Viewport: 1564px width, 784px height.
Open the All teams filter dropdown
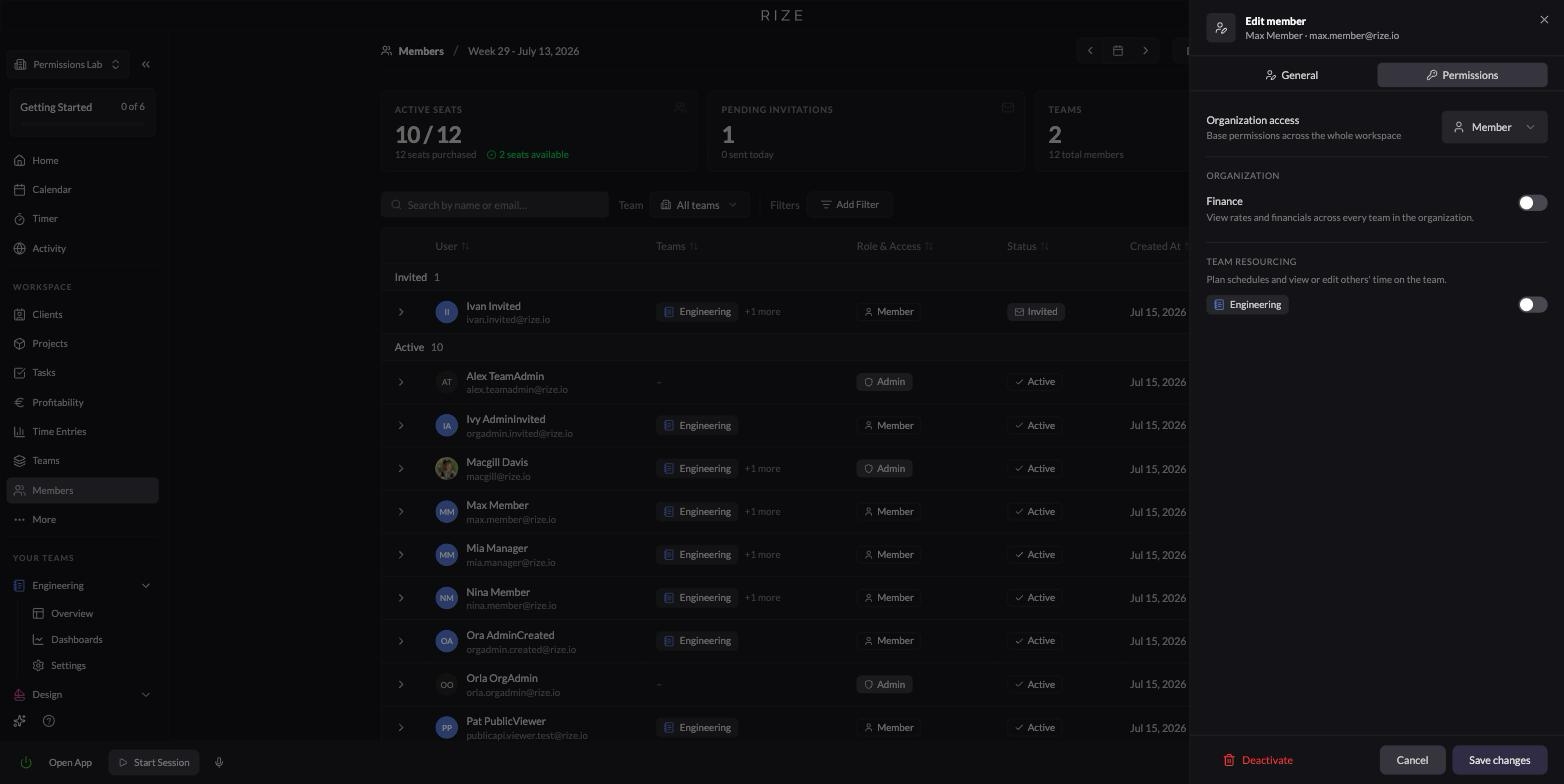(699, 205)
